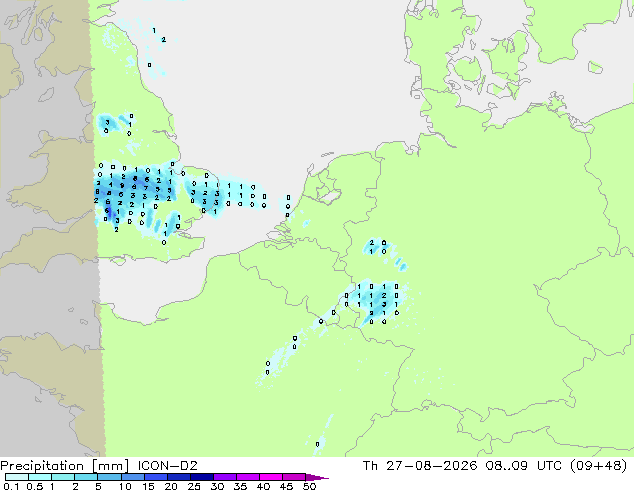Viewport: 634px width, 490px height.
Task: Click the "Th 27-08-2026" forecast date text
Action: [x=420, y=466]
